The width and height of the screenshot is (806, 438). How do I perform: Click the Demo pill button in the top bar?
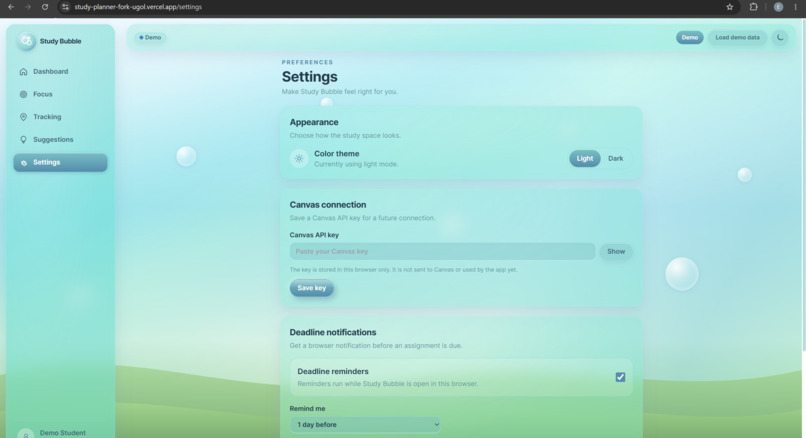pos(689,38)
